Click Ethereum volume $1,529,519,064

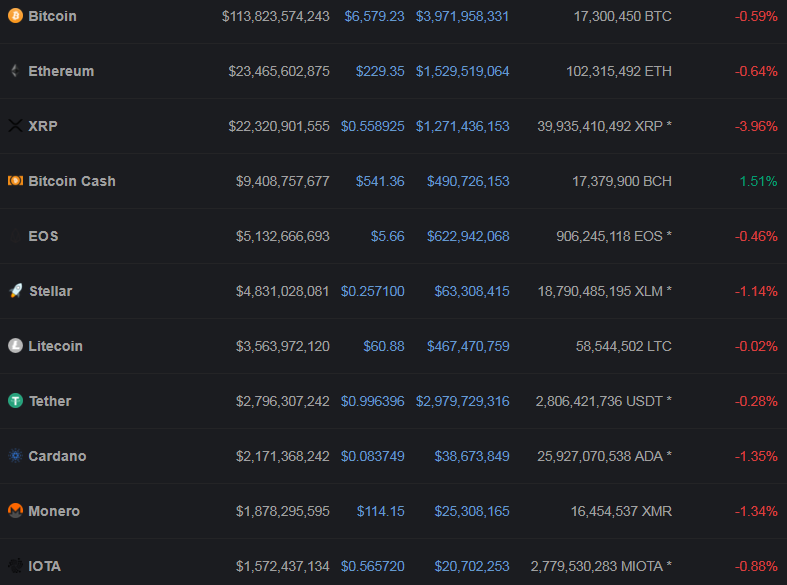click(462, 71)
